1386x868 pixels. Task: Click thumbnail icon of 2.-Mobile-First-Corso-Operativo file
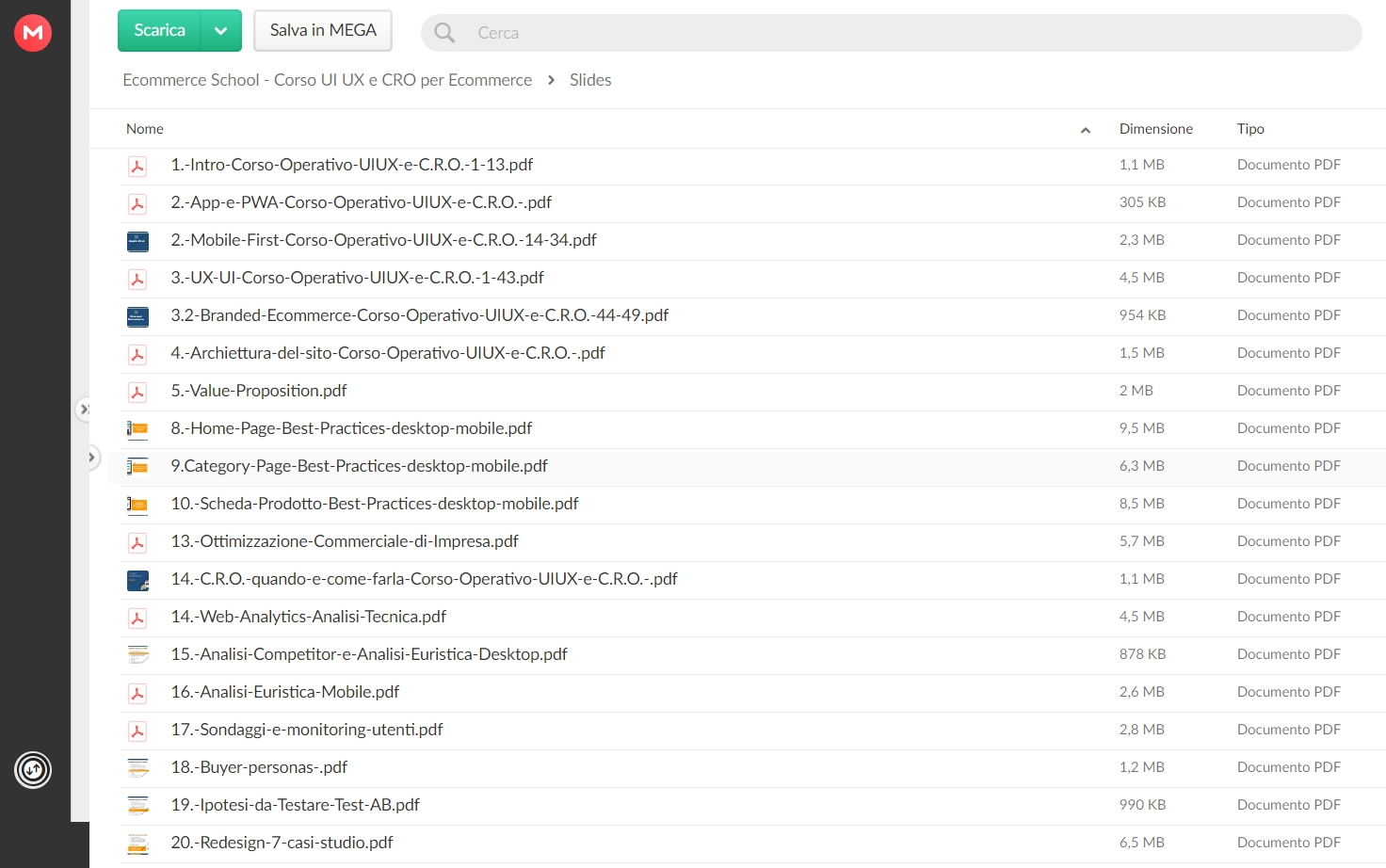pos(137,242)
